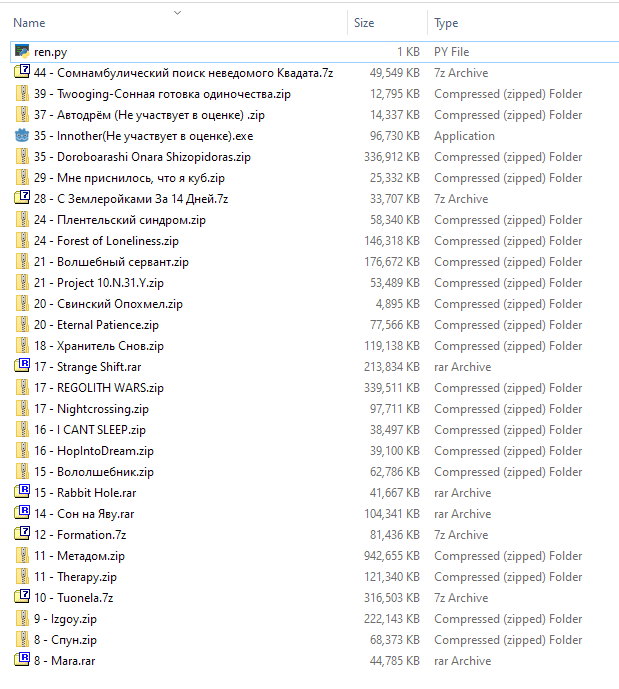Select file name 15 - Rabbit Hole.rar
This screenshot has height=689, width=619.
85,493
